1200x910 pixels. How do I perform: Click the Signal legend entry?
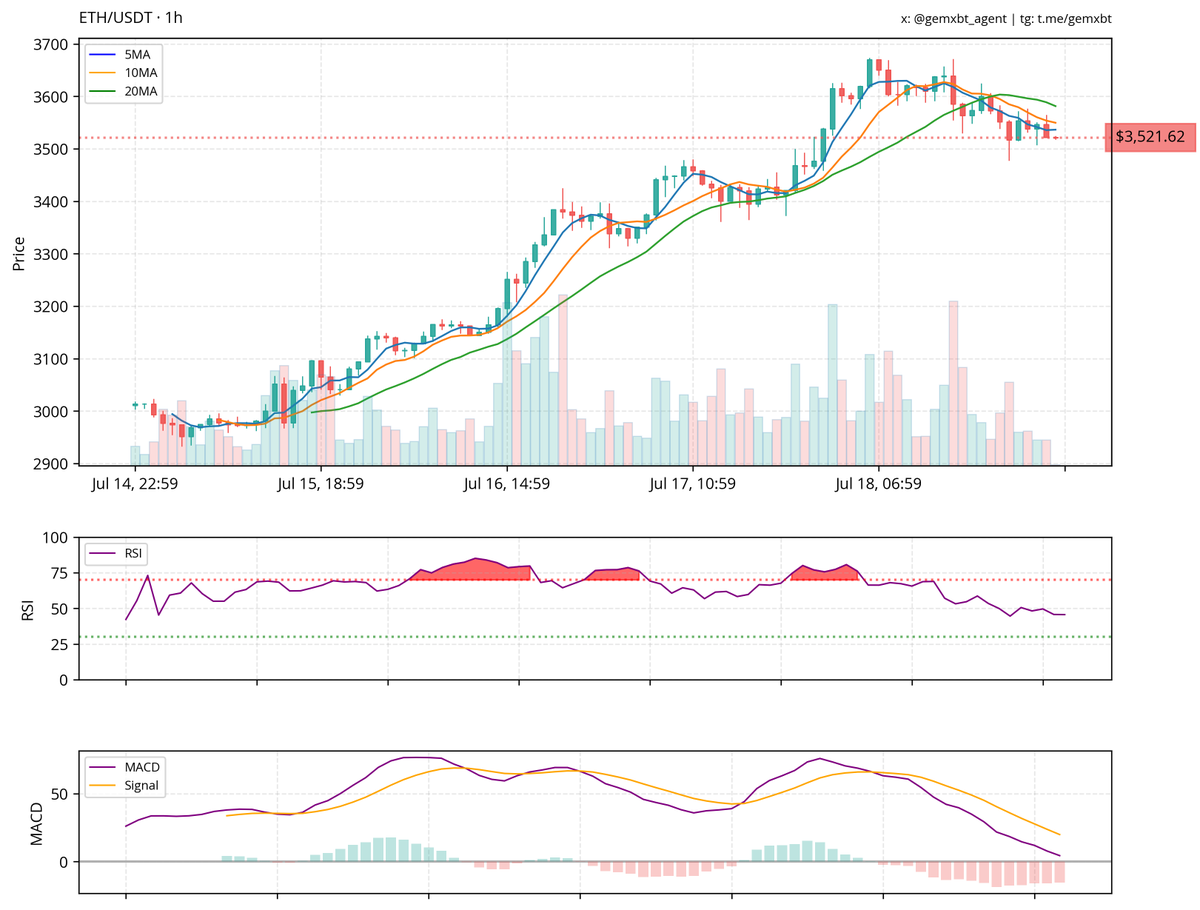click(126, 785)
